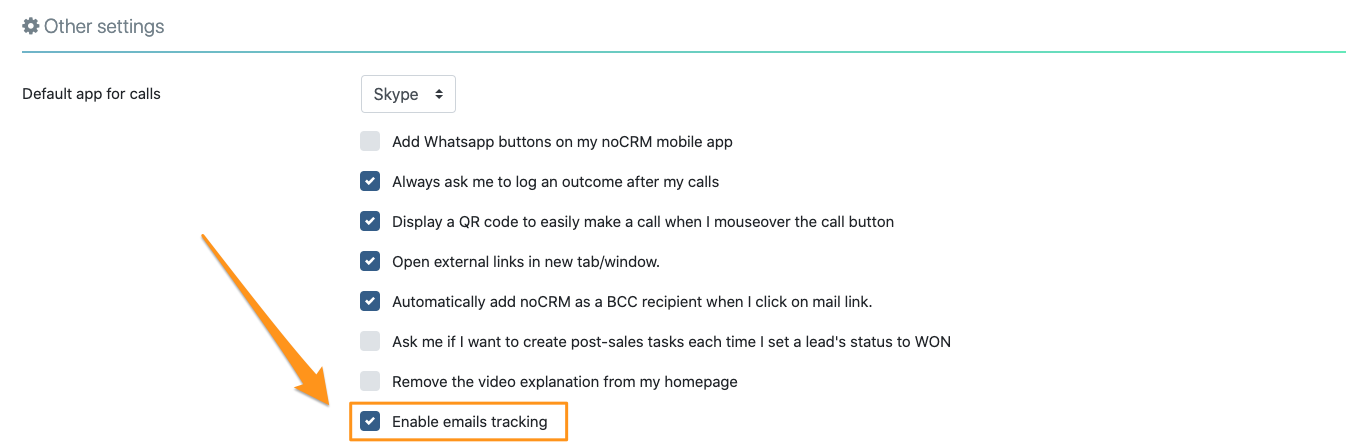Click the 'Open external links in new tab/window' text
The width and height of the screenshot is (1356, 442).
point(525,262)
